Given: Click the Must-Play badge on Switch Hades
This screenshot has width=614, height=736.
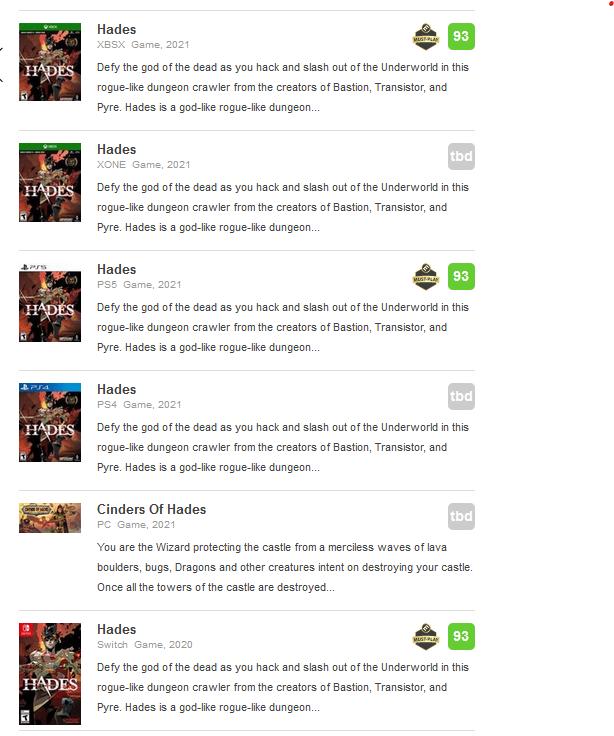Looking at the screenshot, I should 425,636.
